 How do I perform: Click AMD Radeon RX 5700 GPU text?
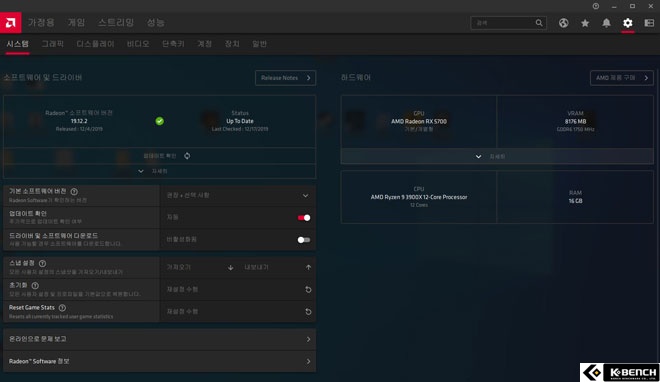click(x=419, y=121)
